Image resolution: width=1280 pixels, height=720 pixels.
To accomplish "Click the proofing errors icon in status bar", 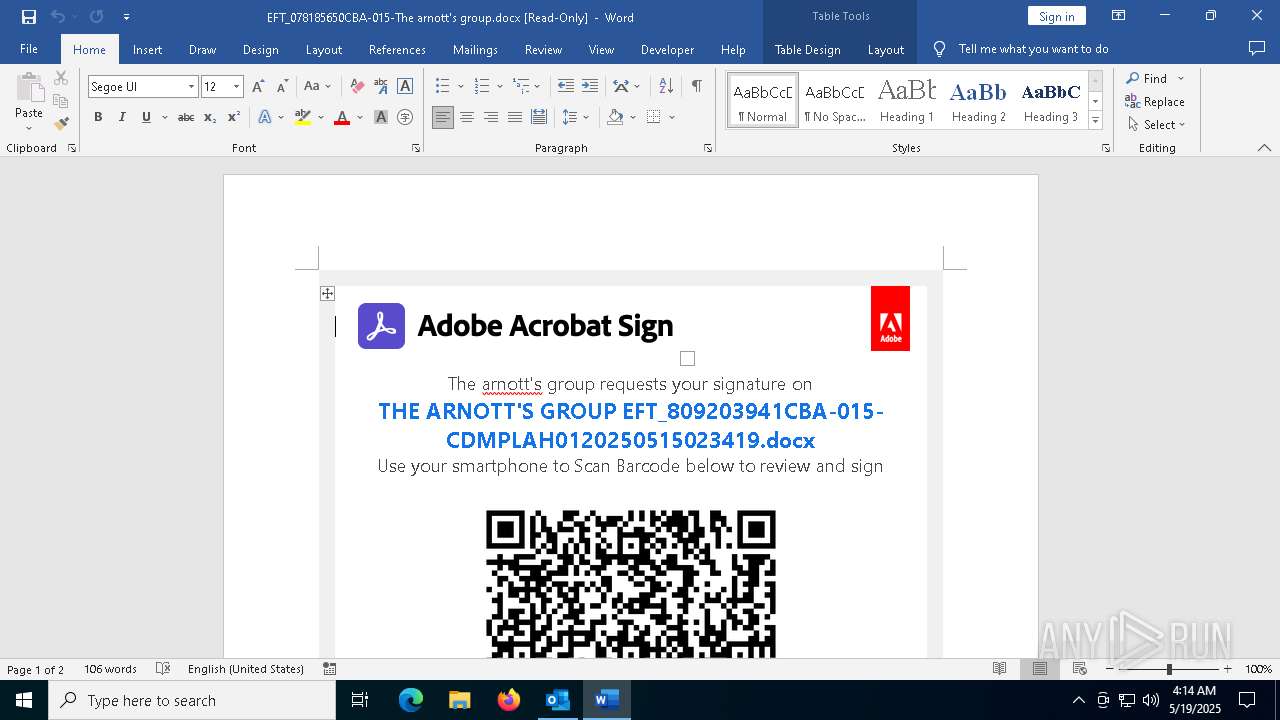I will pyautogui.click(x=162, y=669).
